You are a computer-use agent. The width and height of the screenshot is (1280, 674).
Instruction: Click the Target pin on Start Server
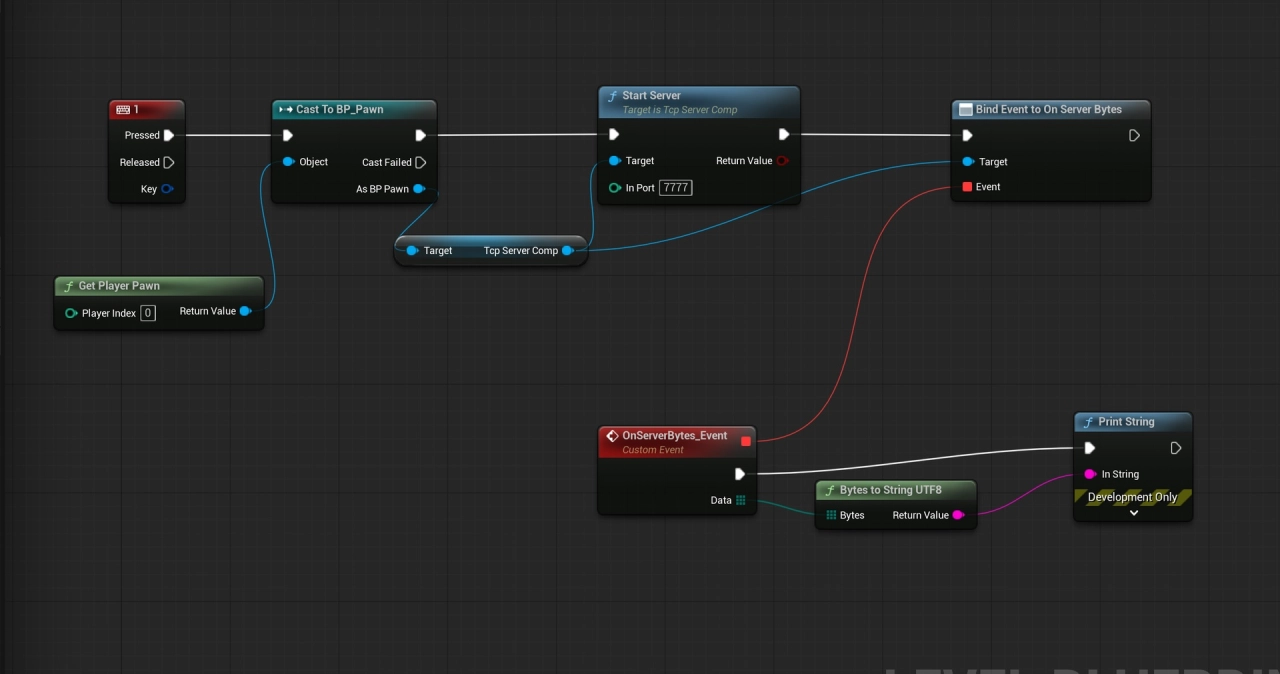pyautogui.click(x=614, y=161)
